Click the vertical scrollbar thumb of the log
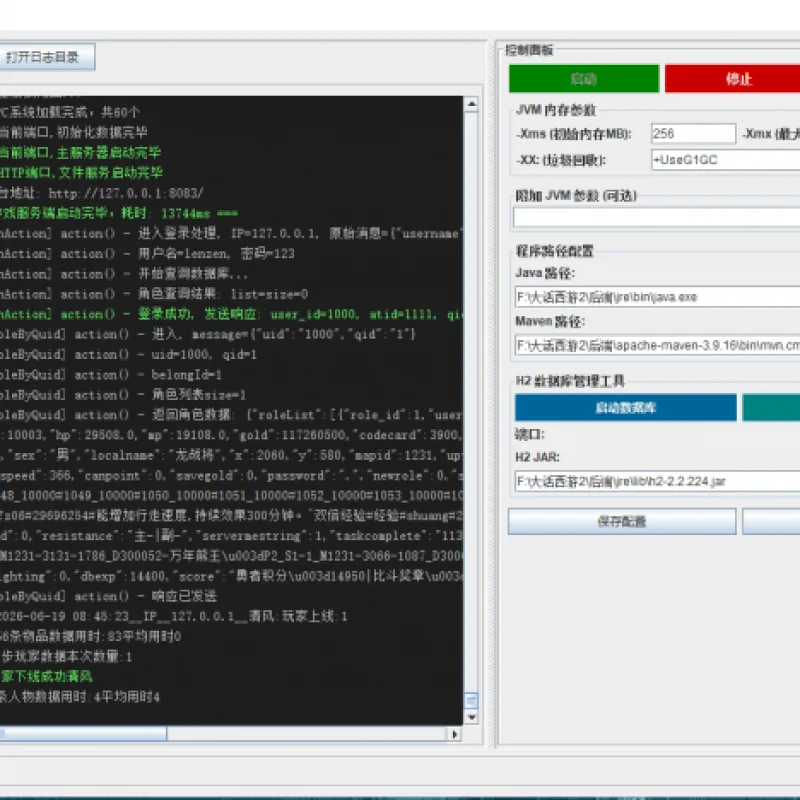Screen dimensions: 800x800 [471, 701]
